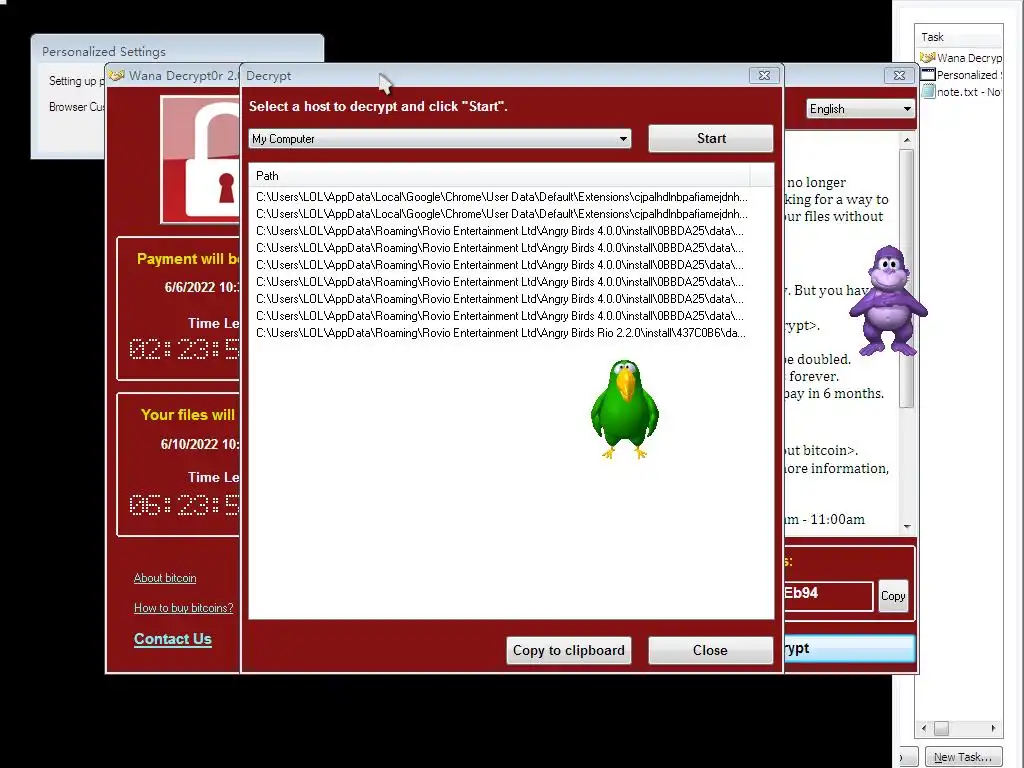Viewport: 1024px width, 768px height.
Task: Click the Wana Decrypt0r title bar icon
Action: 117,76
